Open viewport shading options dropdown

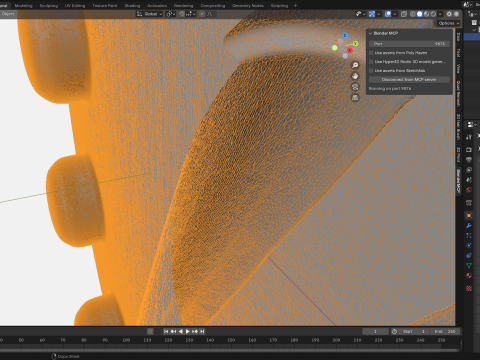coord(440,14)
